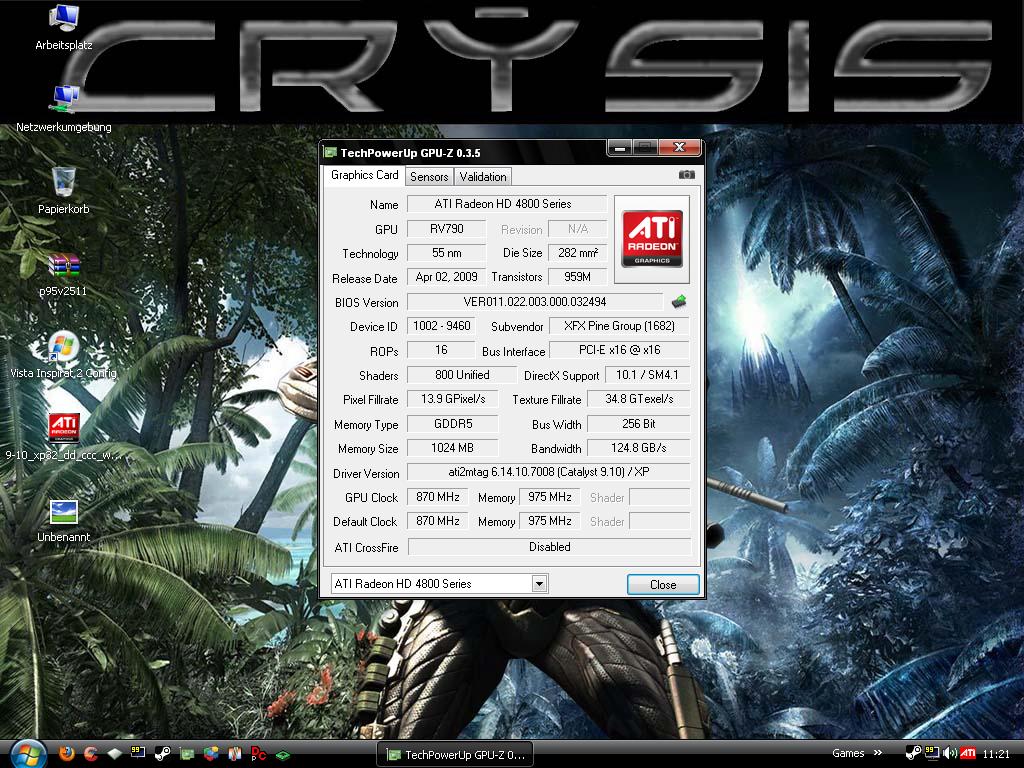Open the Windows Start orb
Viewport: 1024px width, 768px height.
(x=27, y=754)
